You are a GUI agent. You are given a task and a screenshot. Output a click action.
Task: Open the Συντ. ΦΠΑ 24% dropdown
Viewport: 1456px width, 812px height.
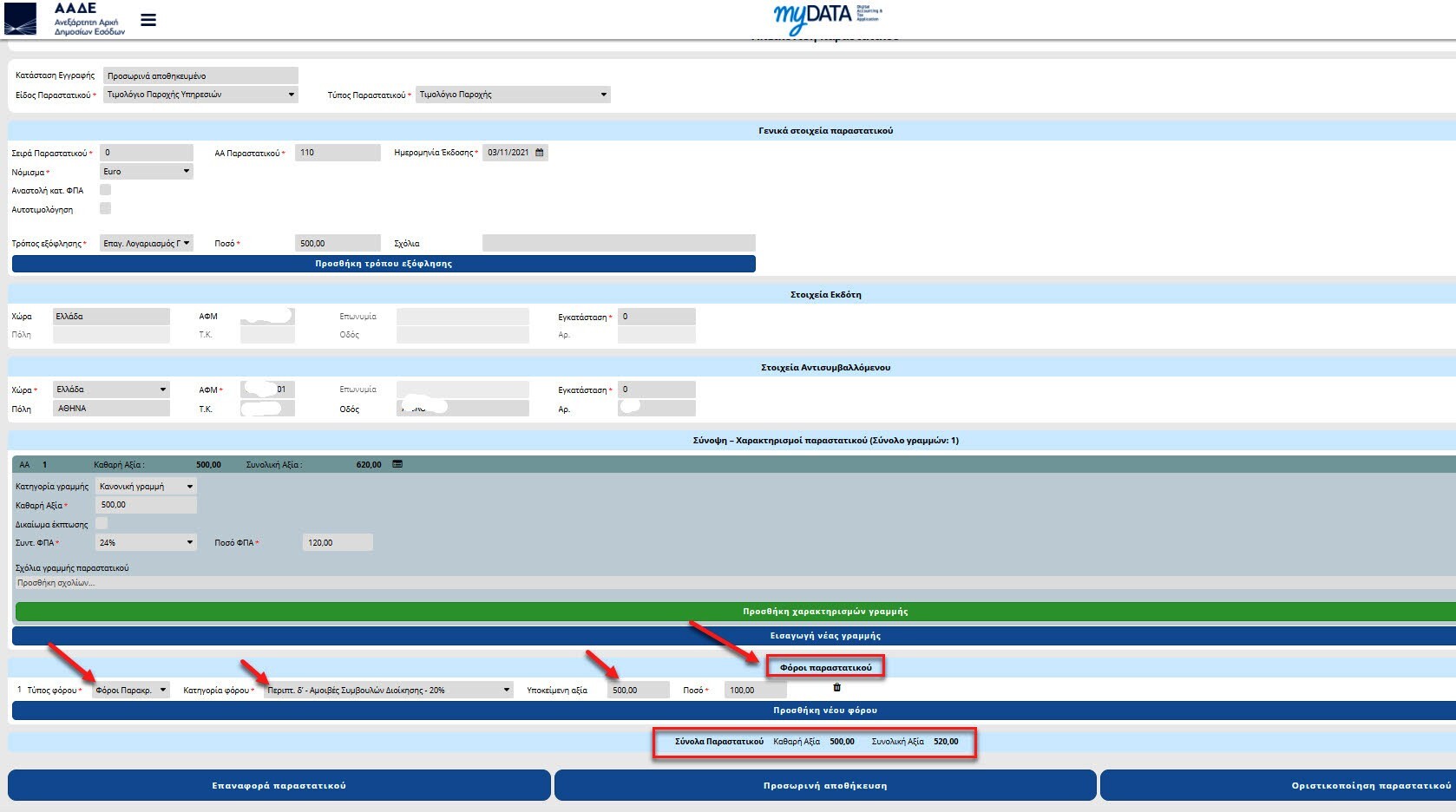click(146, 542)
